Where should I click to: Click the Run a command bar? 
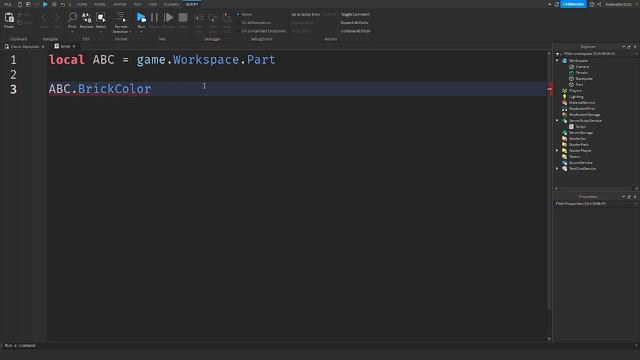[x=318, y=345]
